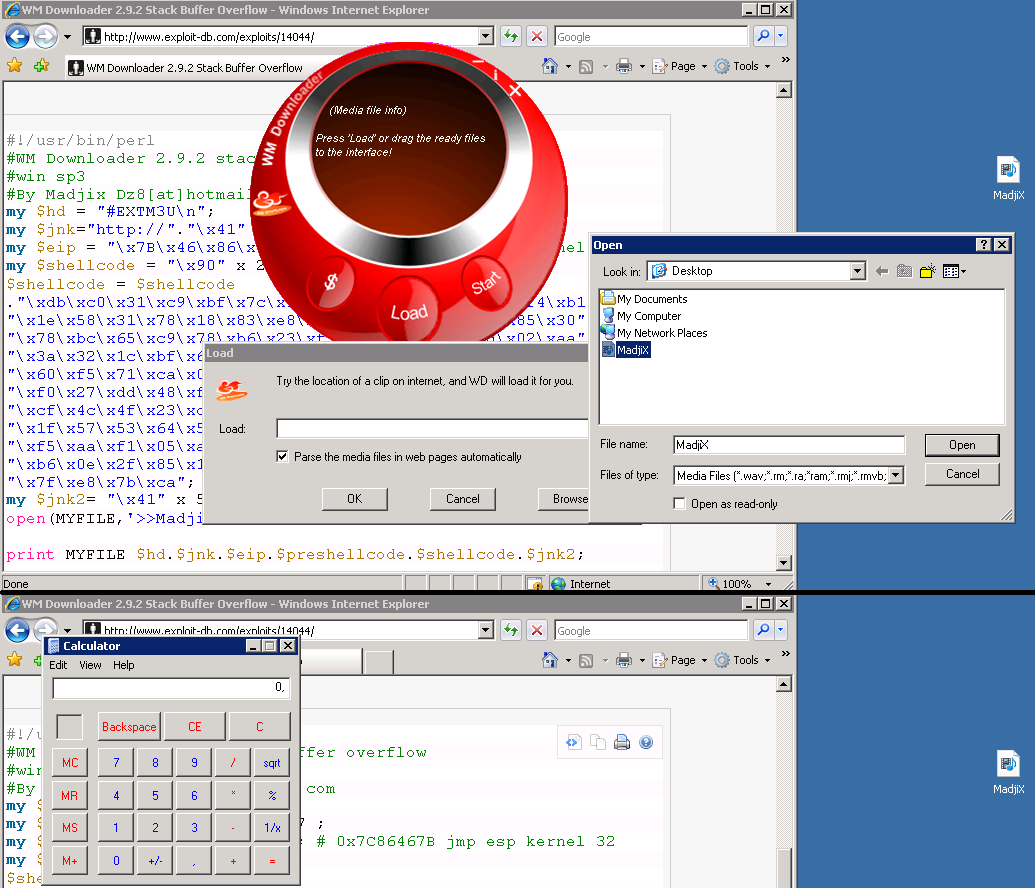Screen dimensions: 1035x888
Task: Click Add to Favorites icon in top IE
Action: (41, 65)
